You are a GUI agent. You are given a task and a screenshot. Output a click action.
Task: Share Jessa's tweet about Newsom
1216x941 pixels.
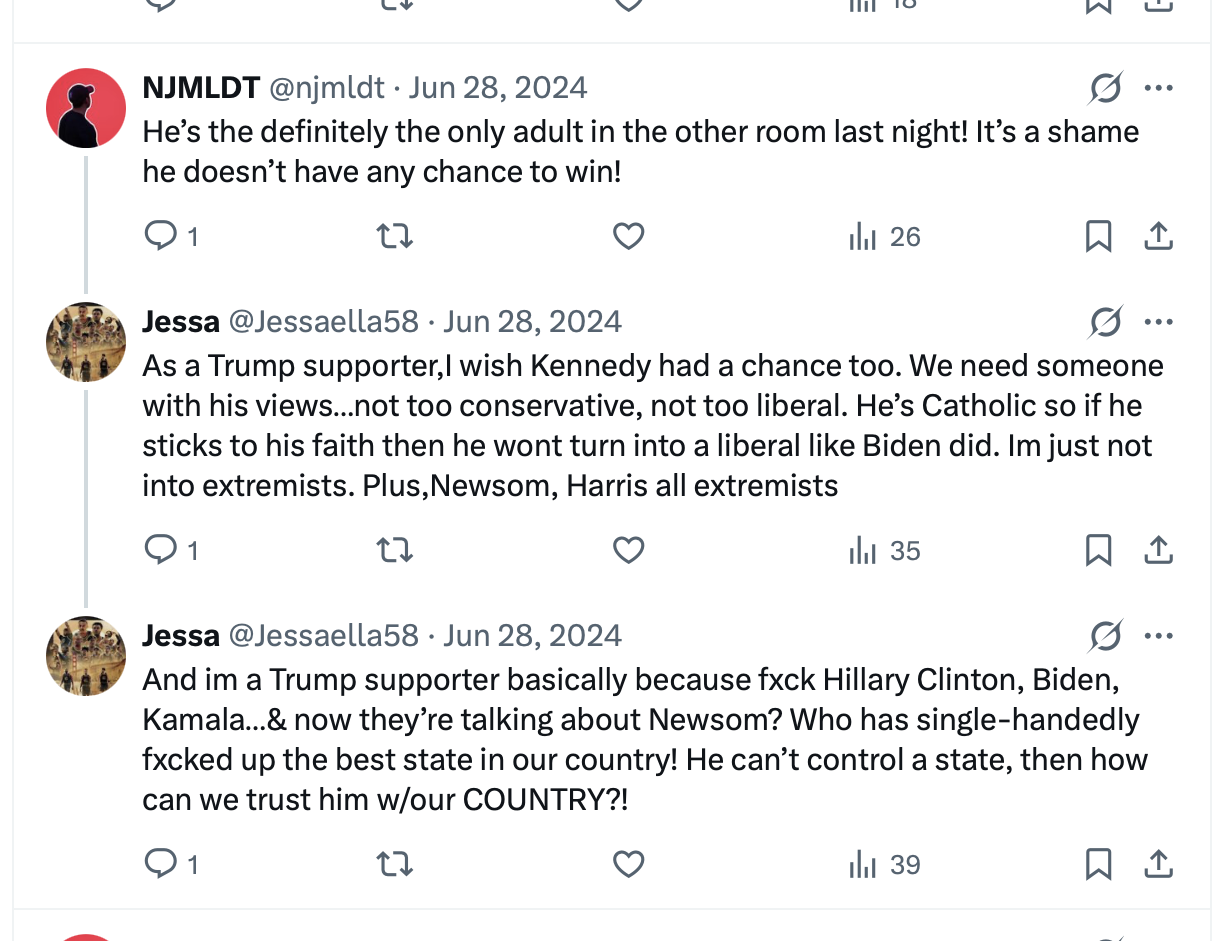click(x=1158, y=865)
